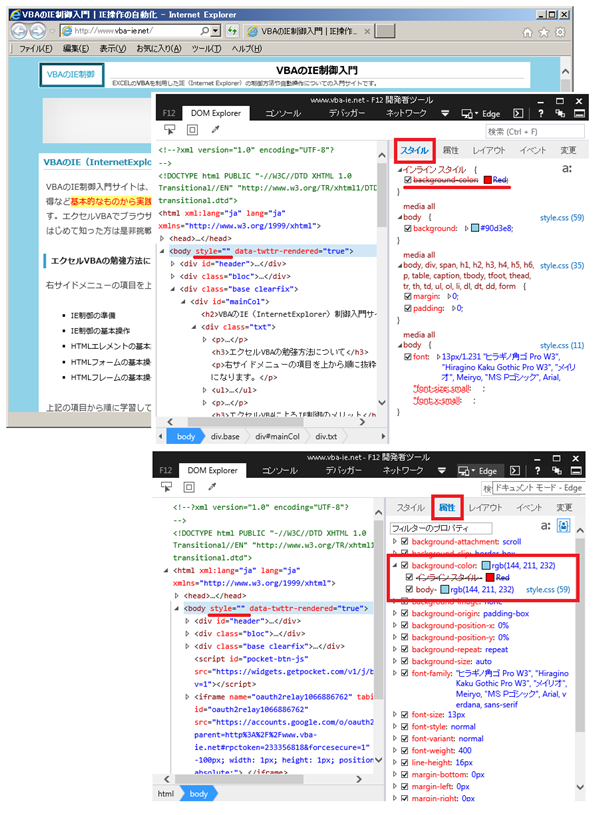The image size is (600, 815).
Task: Click help question mark in lower dev tools
Action: click(538, 470)
